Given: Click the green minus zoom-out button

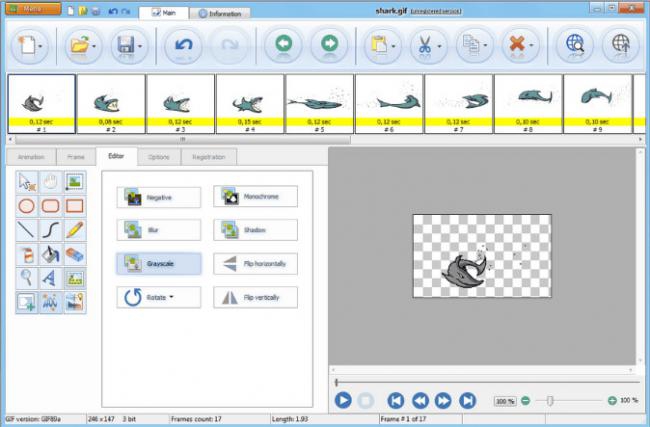Looking at the screenshot, I should click(x=525, y=400).
